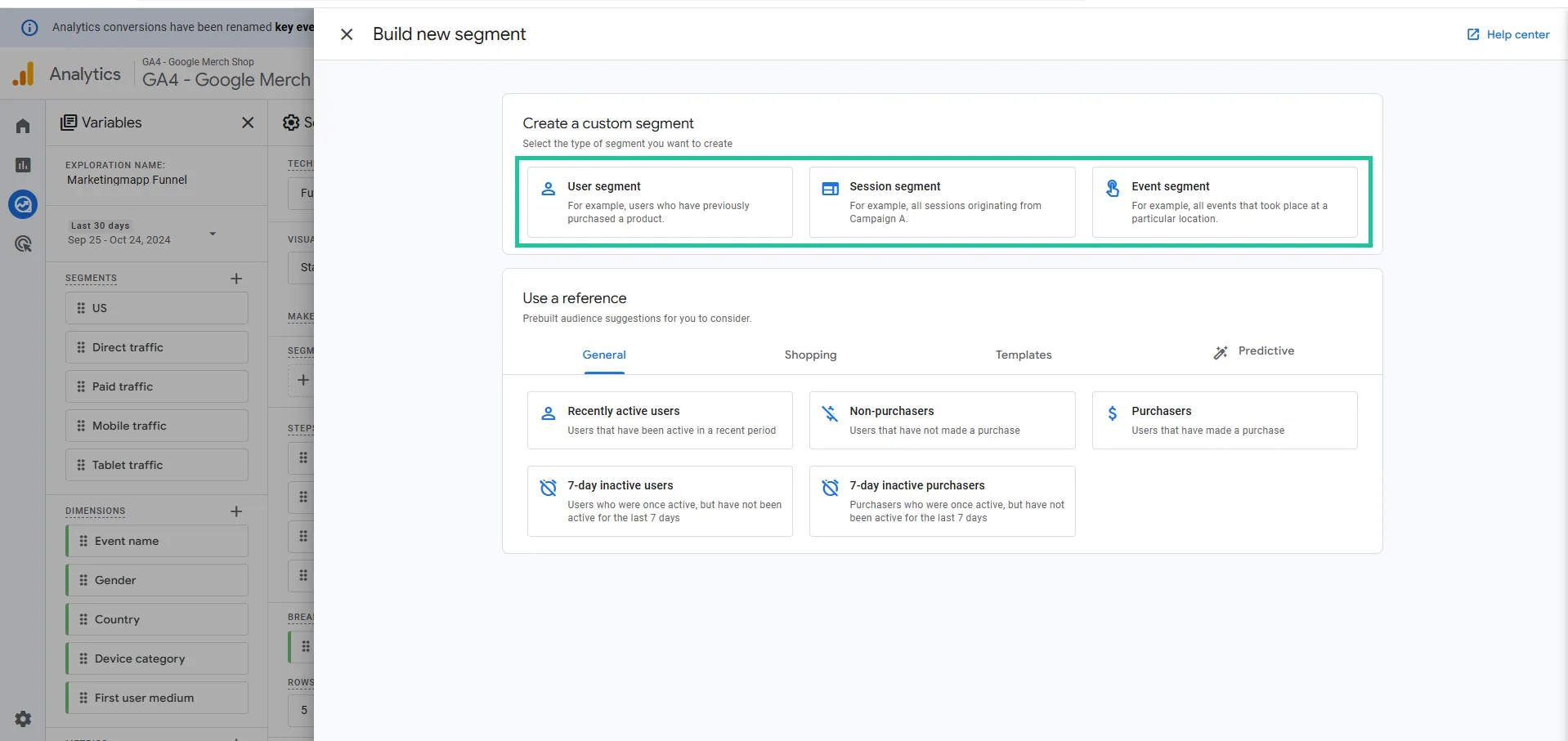The width and height of the screenshot is (1568, 741).
Task: Open the Help center link
Action: (1508, 34)
